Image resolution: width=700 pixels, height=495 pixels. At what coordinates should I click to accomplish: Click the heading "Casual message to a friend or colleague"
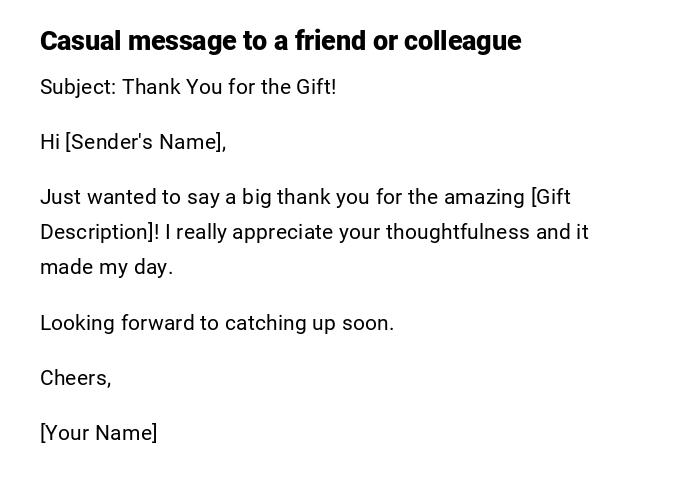(x=280, y=41)
